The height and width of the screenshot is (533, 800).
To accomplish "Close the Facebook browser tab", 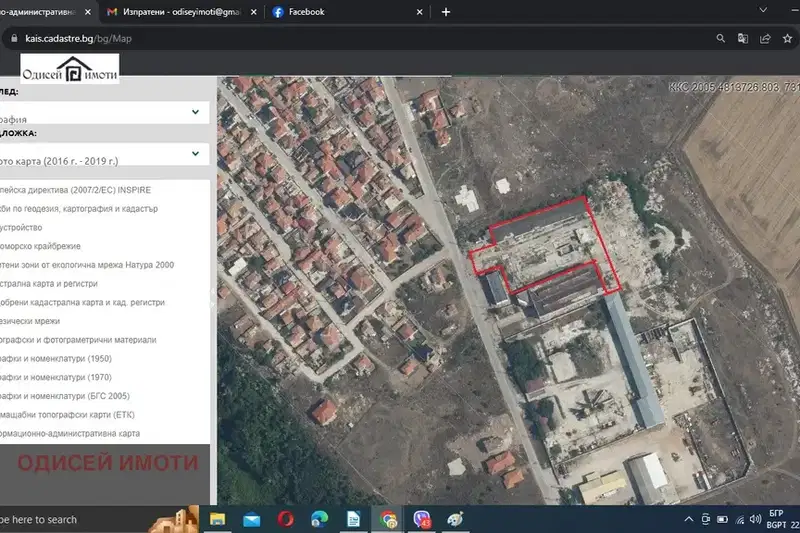I will point(419,12).
